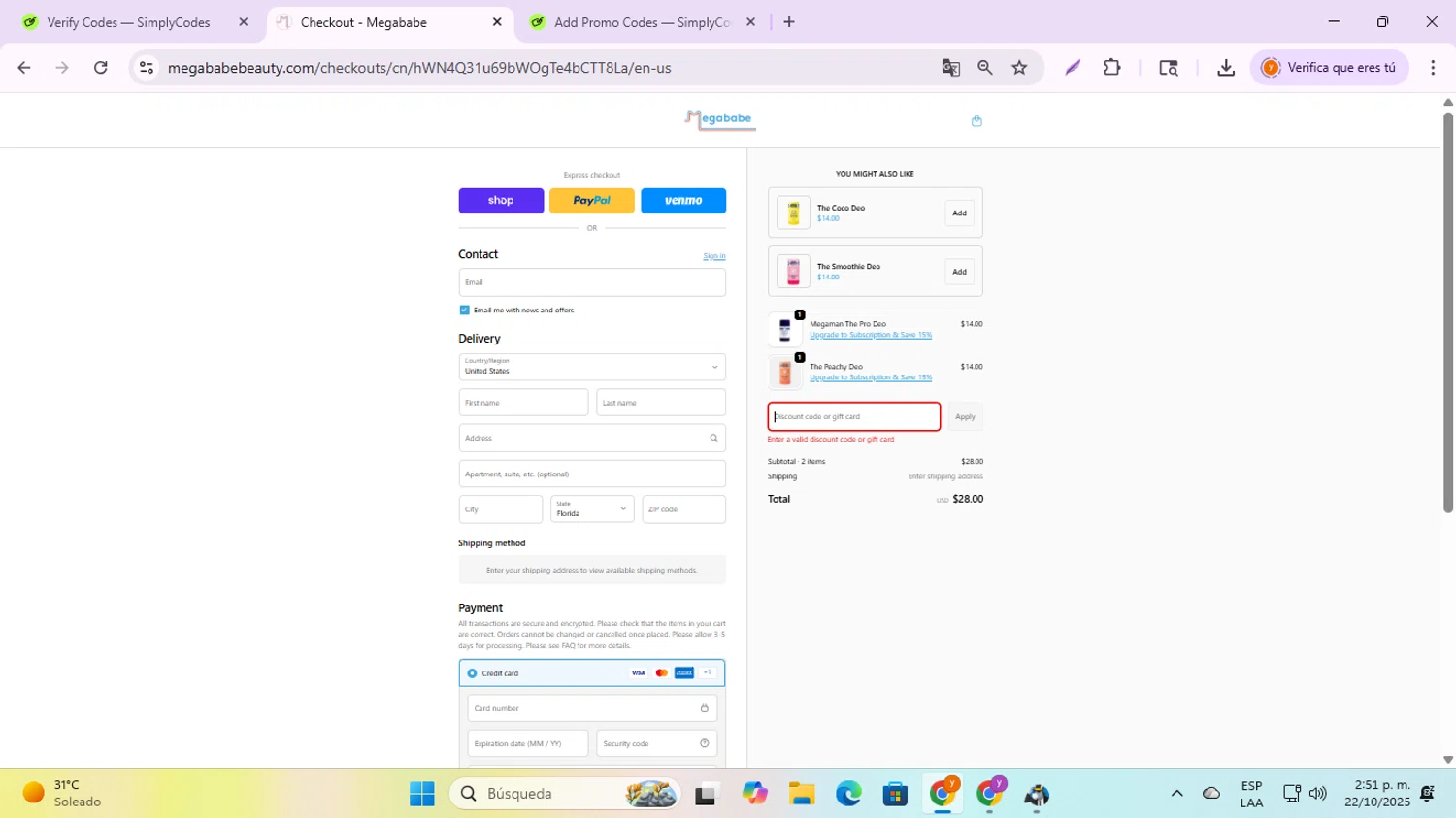This screenshot has width=1456, height=818.
Task: Upgrade Megaman The Pro Deo to subscription
Action: tap(871, 335)
